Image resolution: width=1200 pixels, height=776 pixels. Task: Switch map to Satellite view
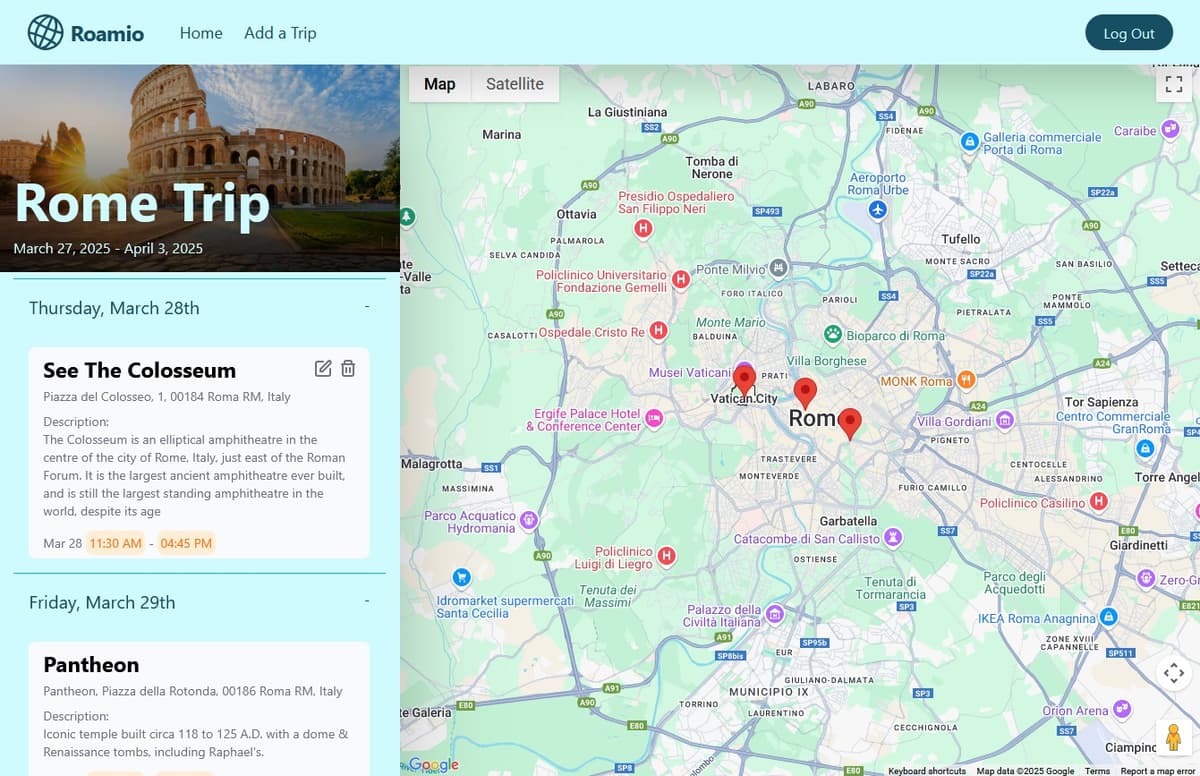click(515, 84)
